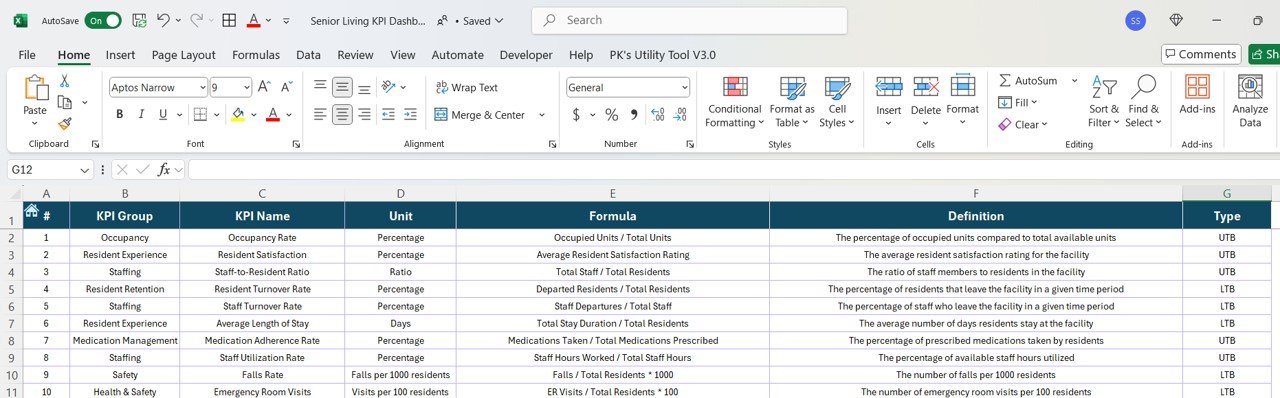Turn off the AutoSave toggle
Viewport: 1280px width, 398px height.
103,20
